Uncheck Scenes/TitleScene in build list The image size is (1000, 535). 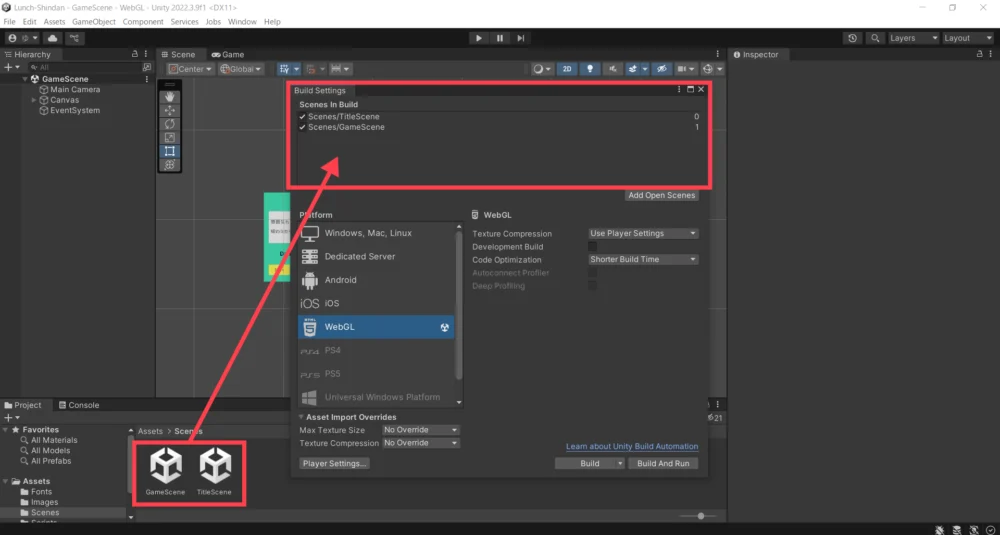click(302, 117)
